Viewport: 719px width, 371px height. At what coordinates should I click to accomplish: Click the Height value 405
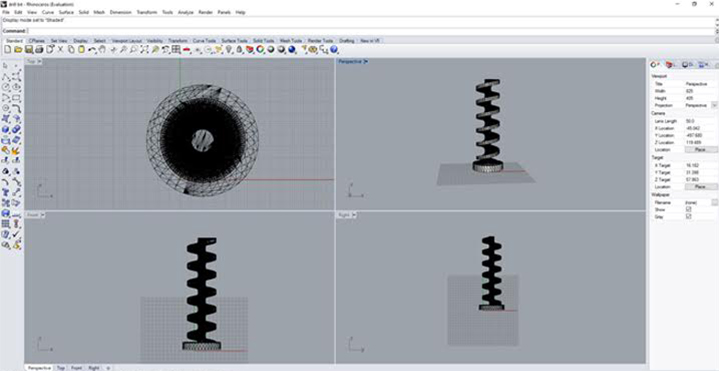click(689, 98)
